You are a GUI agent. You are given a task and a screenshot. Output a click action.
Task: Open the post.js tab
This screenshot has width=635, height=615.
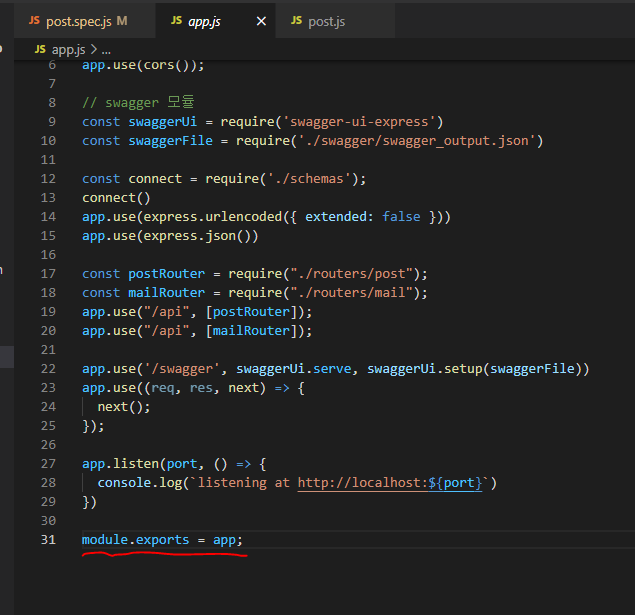tap(335, 21)
